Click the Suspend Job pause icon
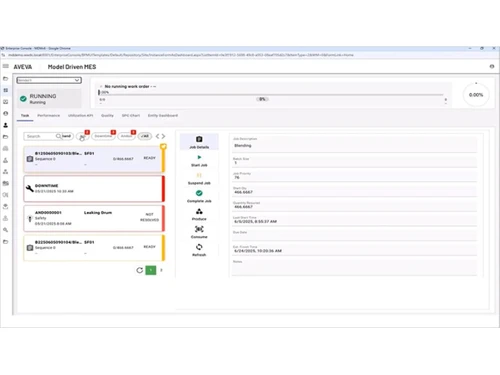The height and width of the screenshot is (375, 500). pos(199,175)
